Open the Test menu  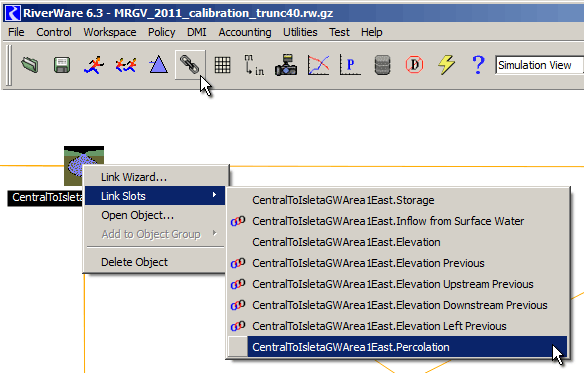coord(339,32)
